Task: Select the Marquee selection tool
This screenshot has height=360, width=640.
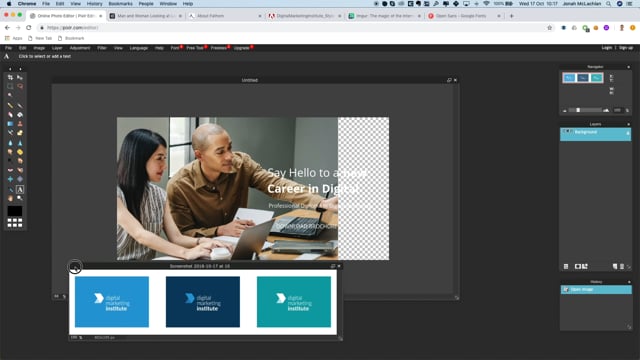Action: click(10, 86)
